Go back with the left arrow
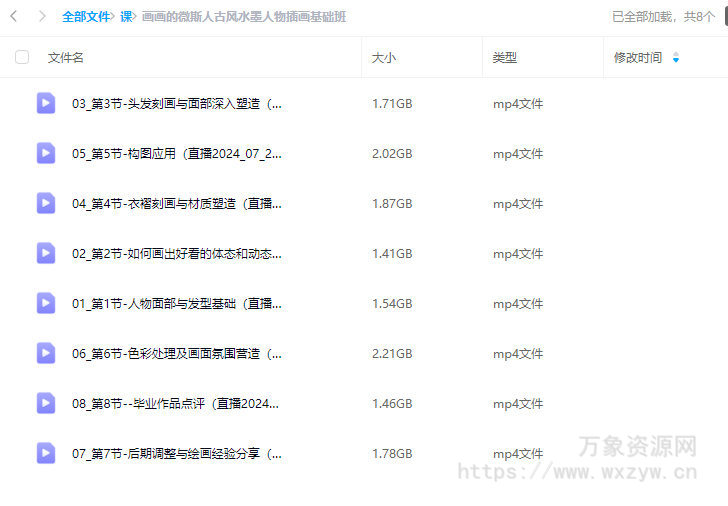Viewport: 728px width, 506px height. (14, 17)
